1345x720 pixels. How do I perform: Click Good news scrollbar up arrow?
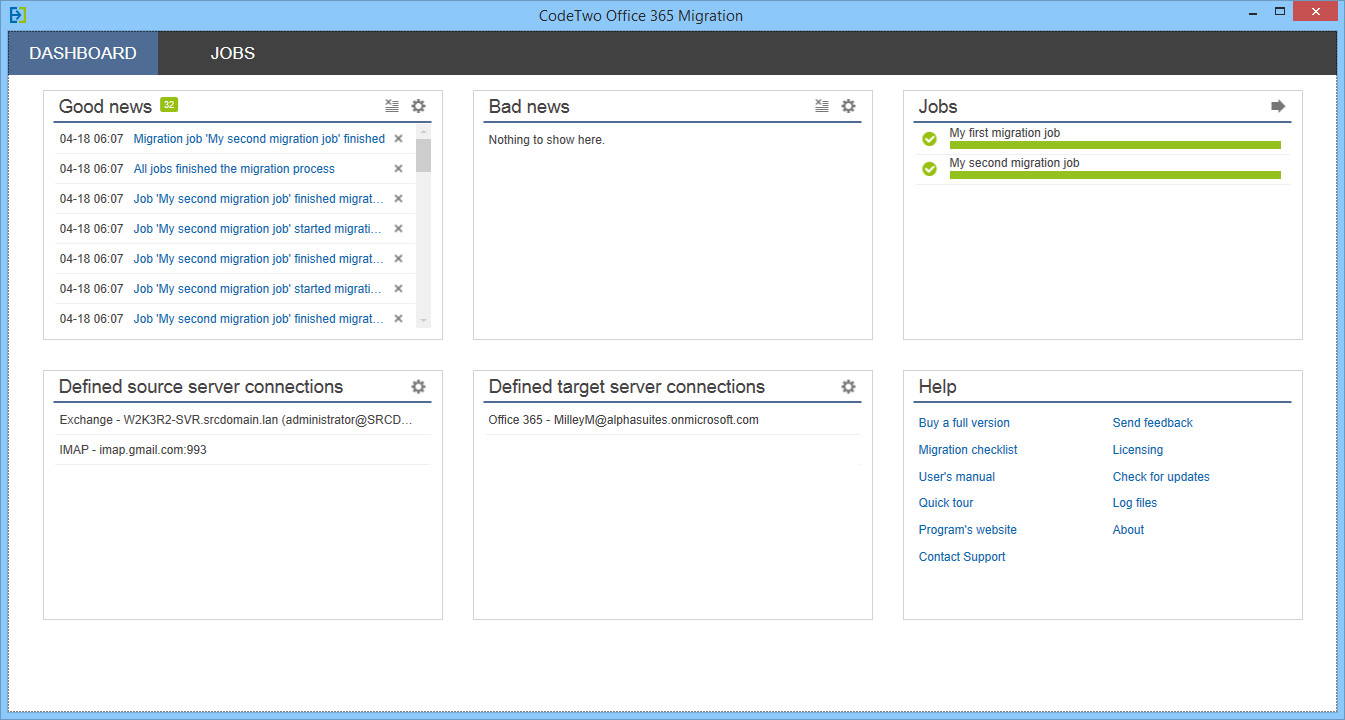(x=423, y=132)
